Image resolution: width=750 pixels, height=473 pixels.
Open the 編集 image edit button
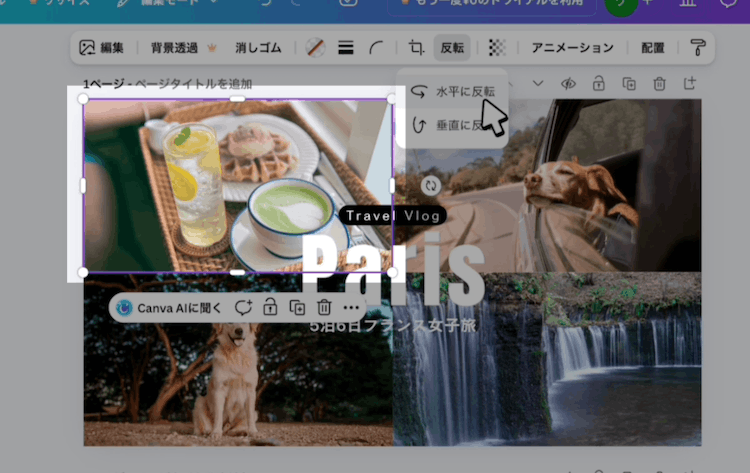[x=101, y=48]
